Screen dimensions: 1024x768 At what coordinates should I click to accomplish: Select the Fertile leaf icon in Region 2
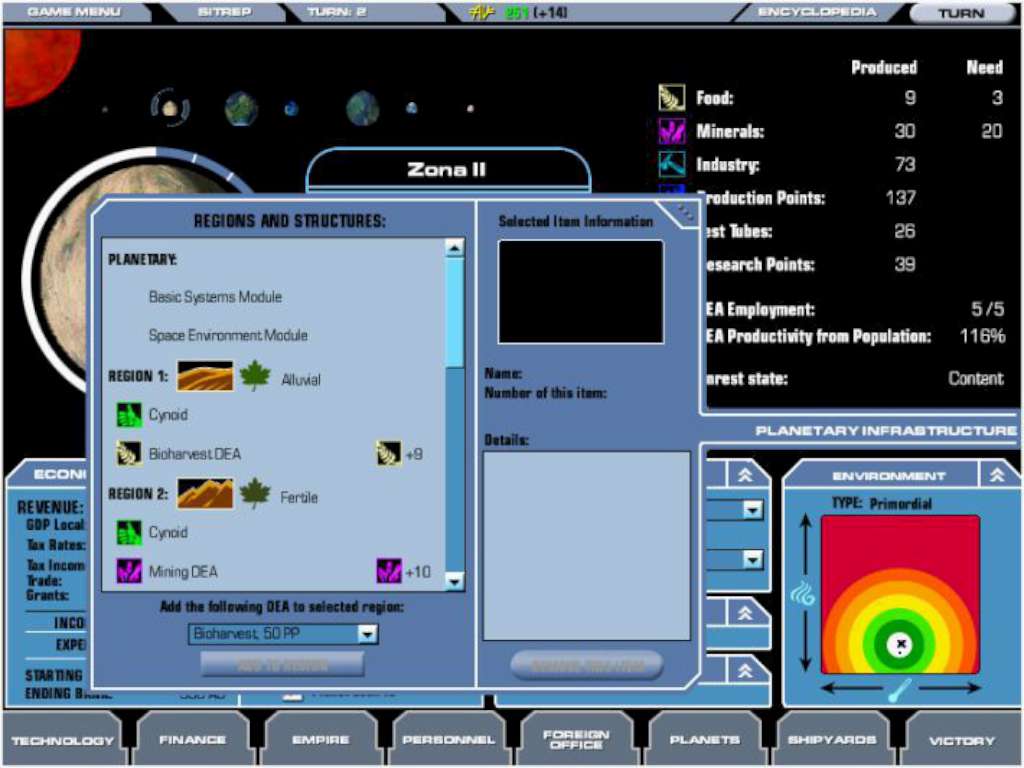[x=256, y=494]
